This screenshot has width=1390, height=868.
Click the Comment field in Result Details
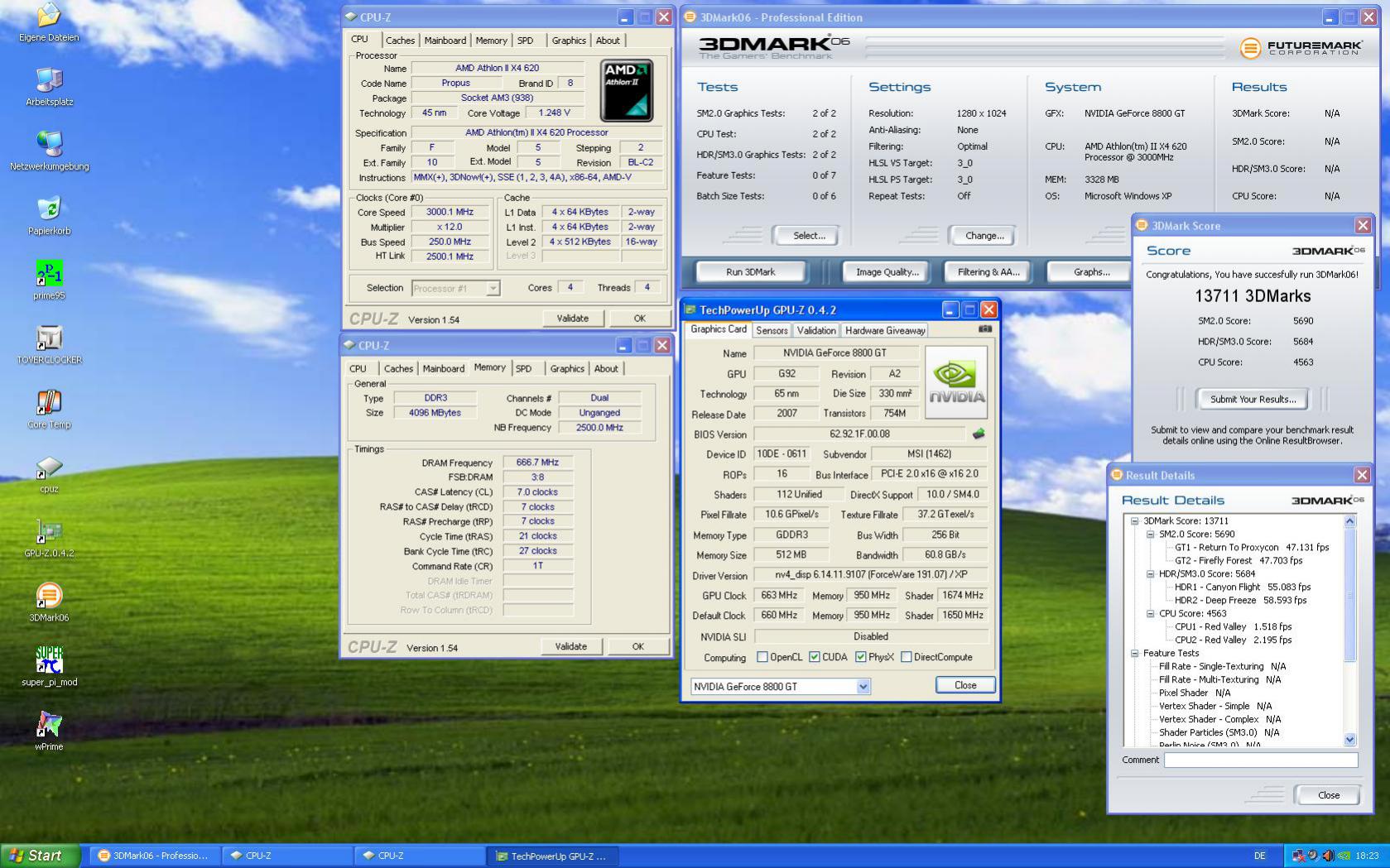coord(1261,760)
